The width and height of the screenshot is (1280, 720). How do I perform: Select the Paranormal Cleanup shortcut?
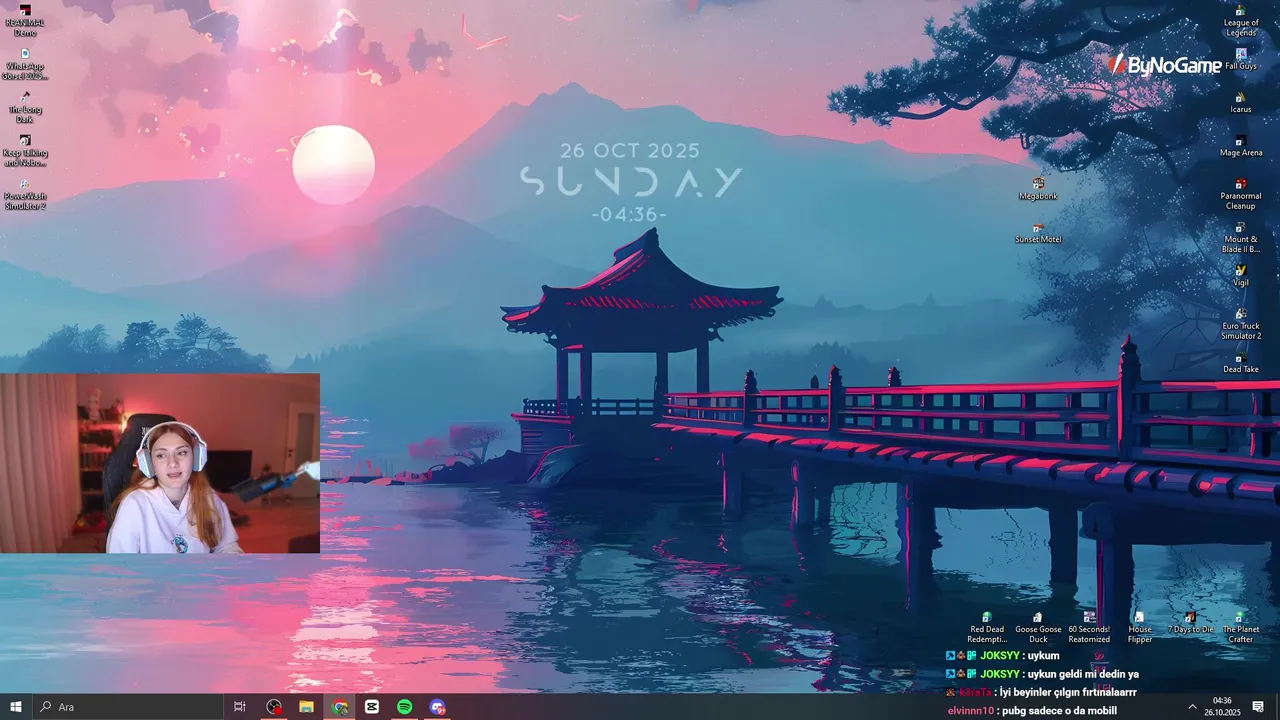[x=1241, y=194]
